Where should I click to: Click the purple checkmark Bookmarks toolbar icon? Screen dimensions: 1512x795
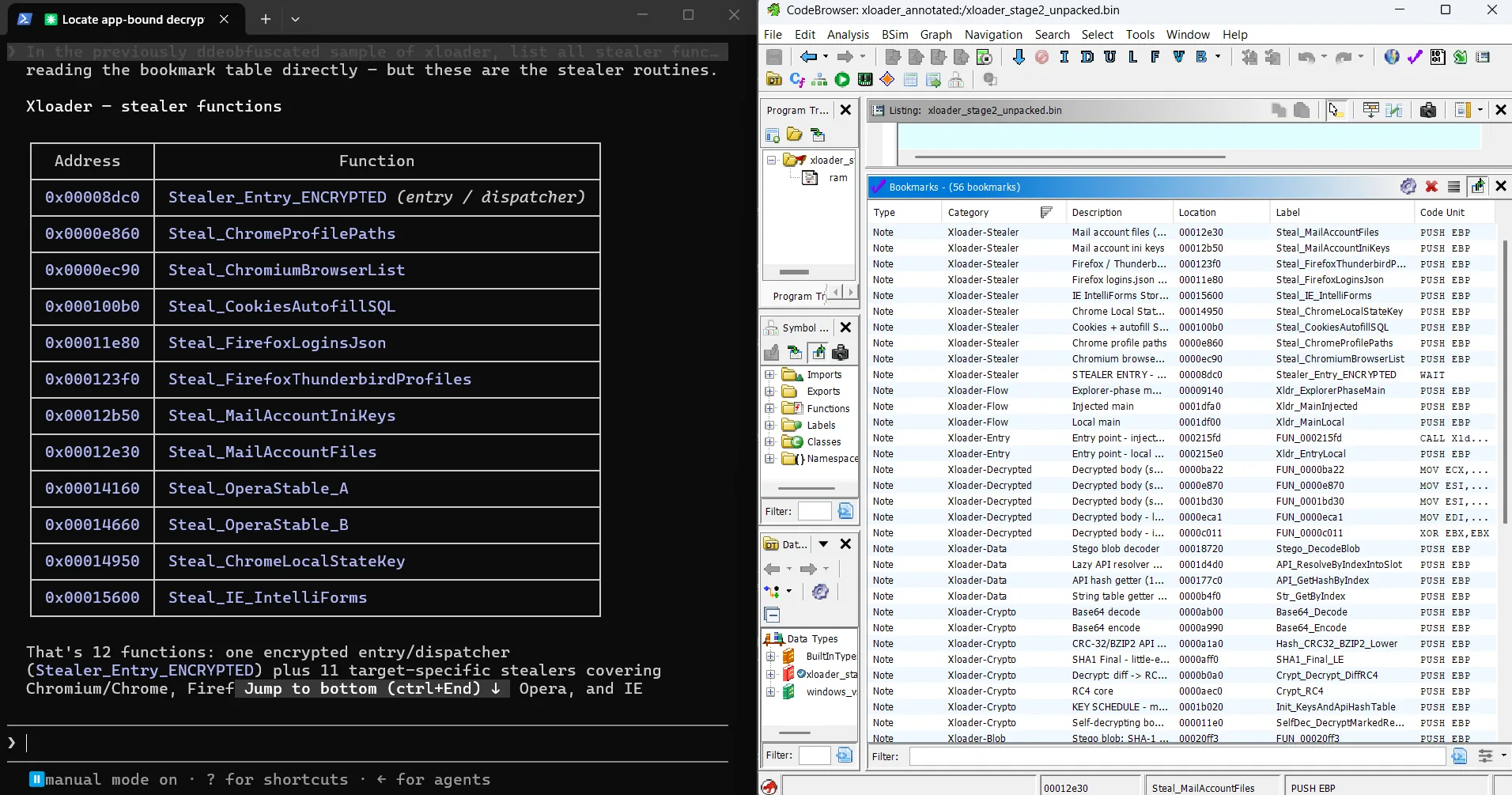click(x=1415, y=57)
